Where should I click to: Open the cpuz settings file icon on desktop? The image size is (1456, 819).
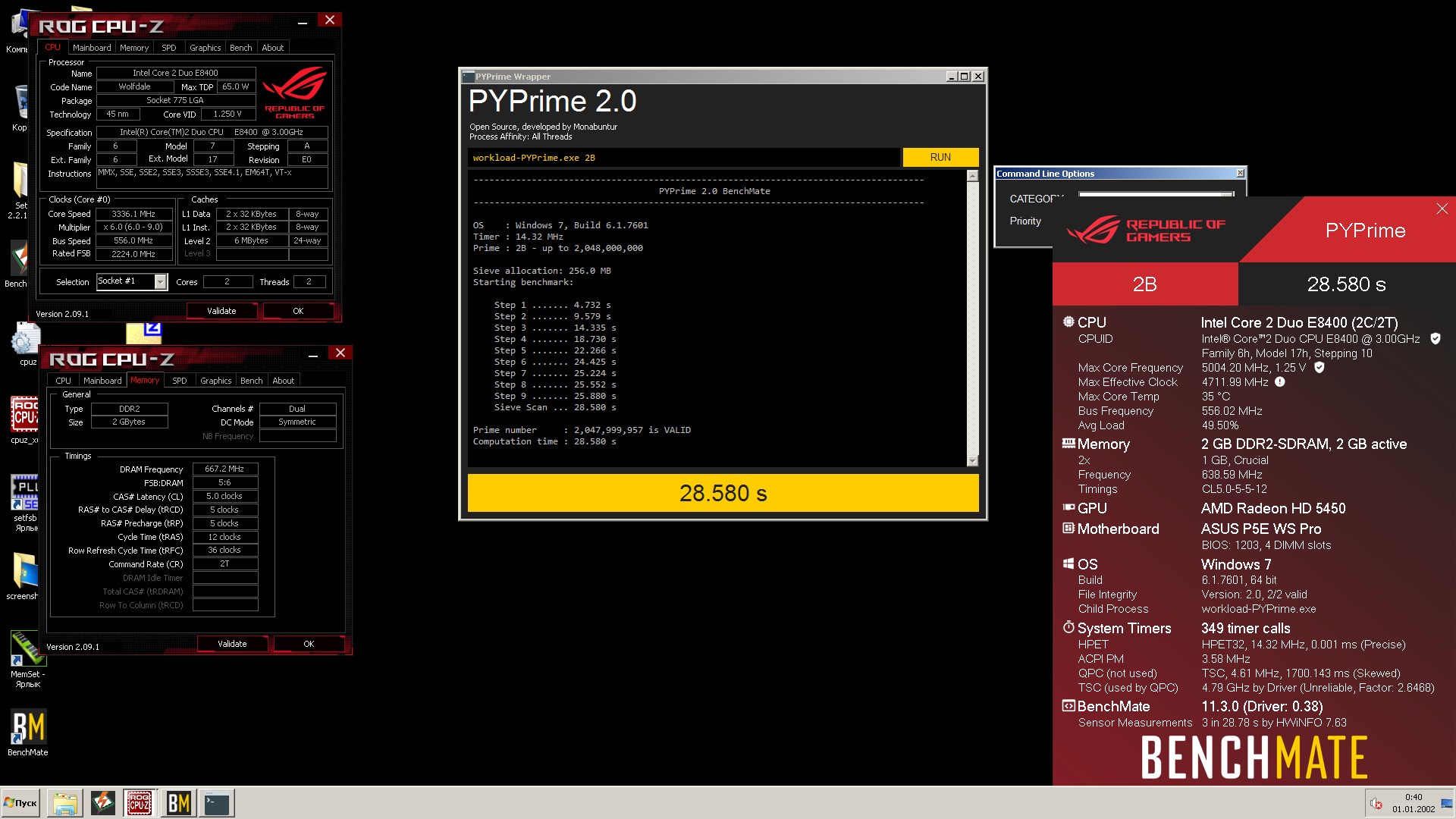click(x=26, y=343)
